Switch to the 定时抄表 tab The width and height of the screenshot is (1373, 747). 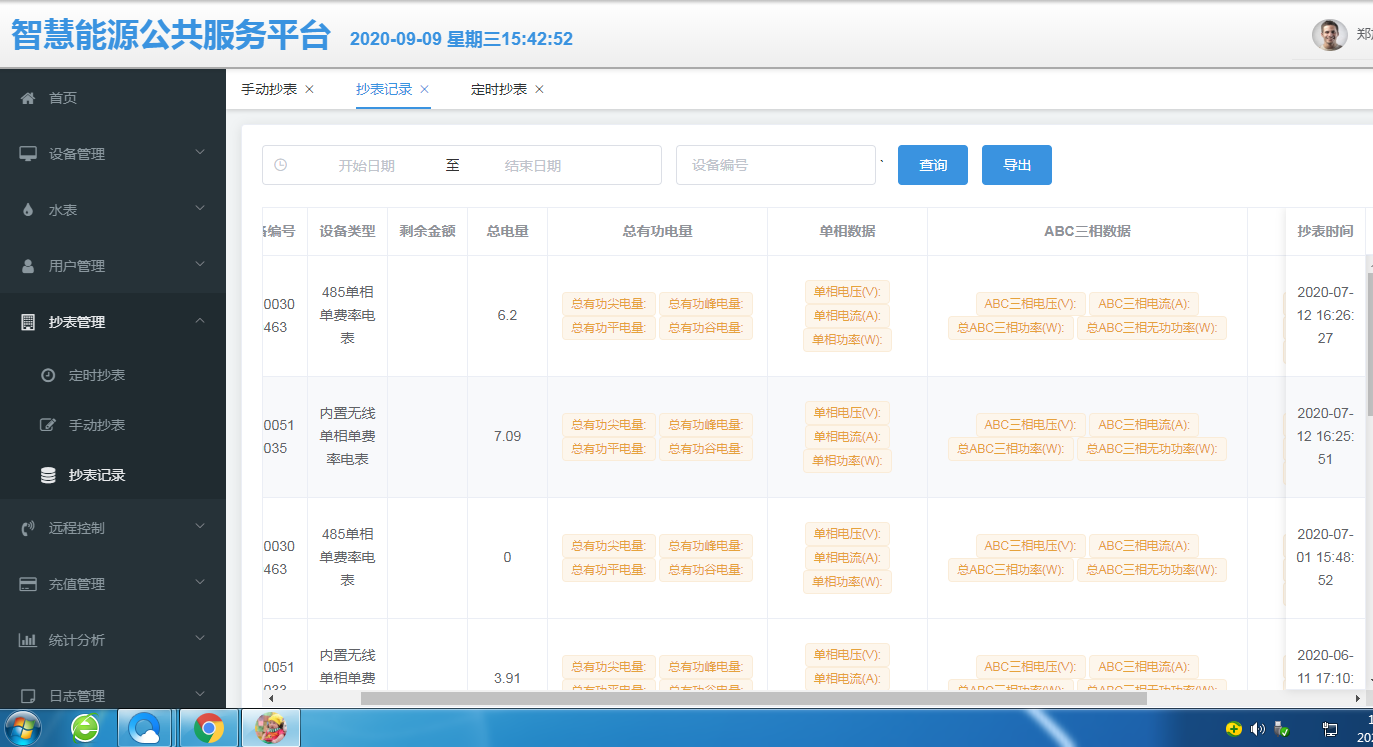pyautogui.click(x=499, y=89)
